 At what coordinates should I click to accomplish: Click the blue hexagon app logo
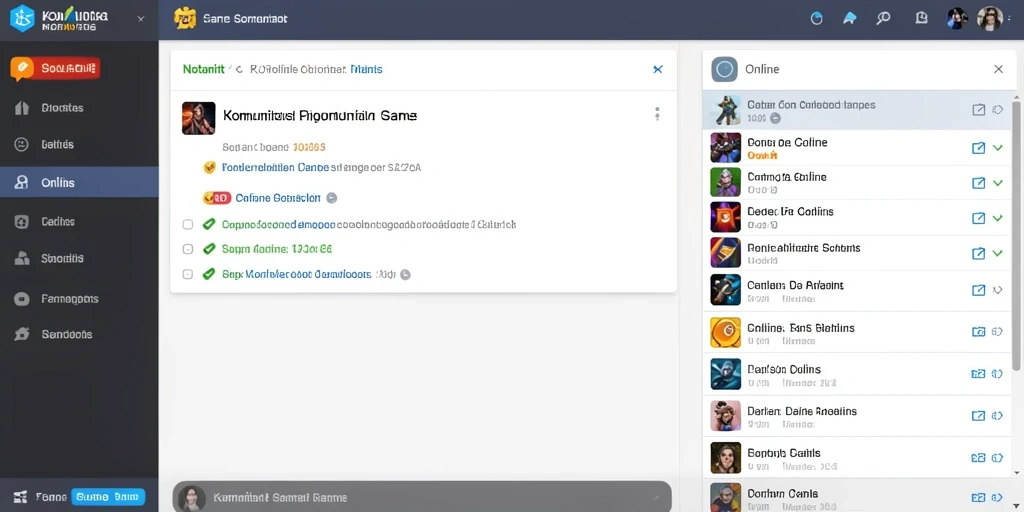pyautogui.click(x=22, y=18)
